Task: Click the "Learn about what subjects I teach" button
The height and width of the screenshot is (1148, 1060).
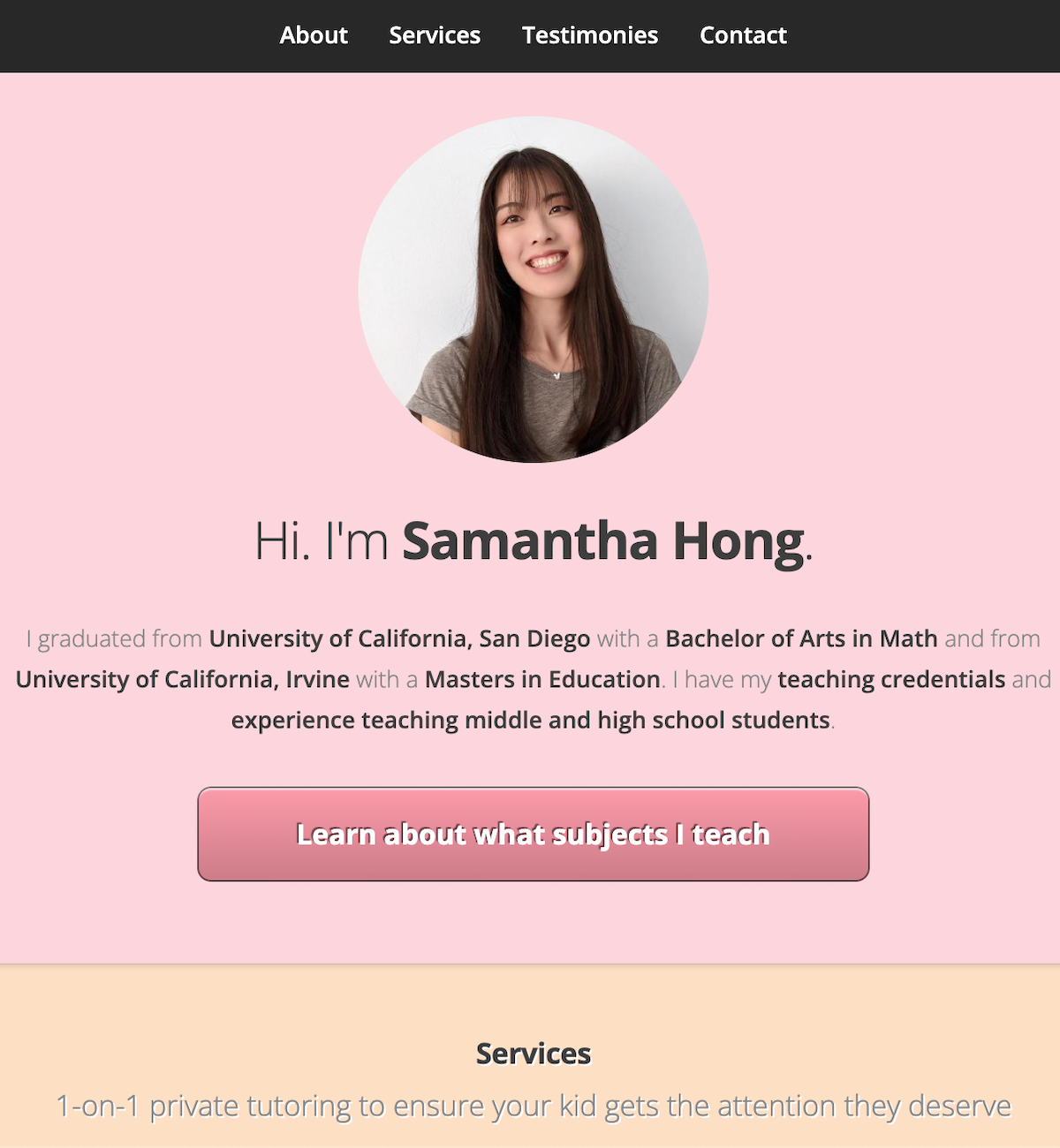Action: (534, 835)
